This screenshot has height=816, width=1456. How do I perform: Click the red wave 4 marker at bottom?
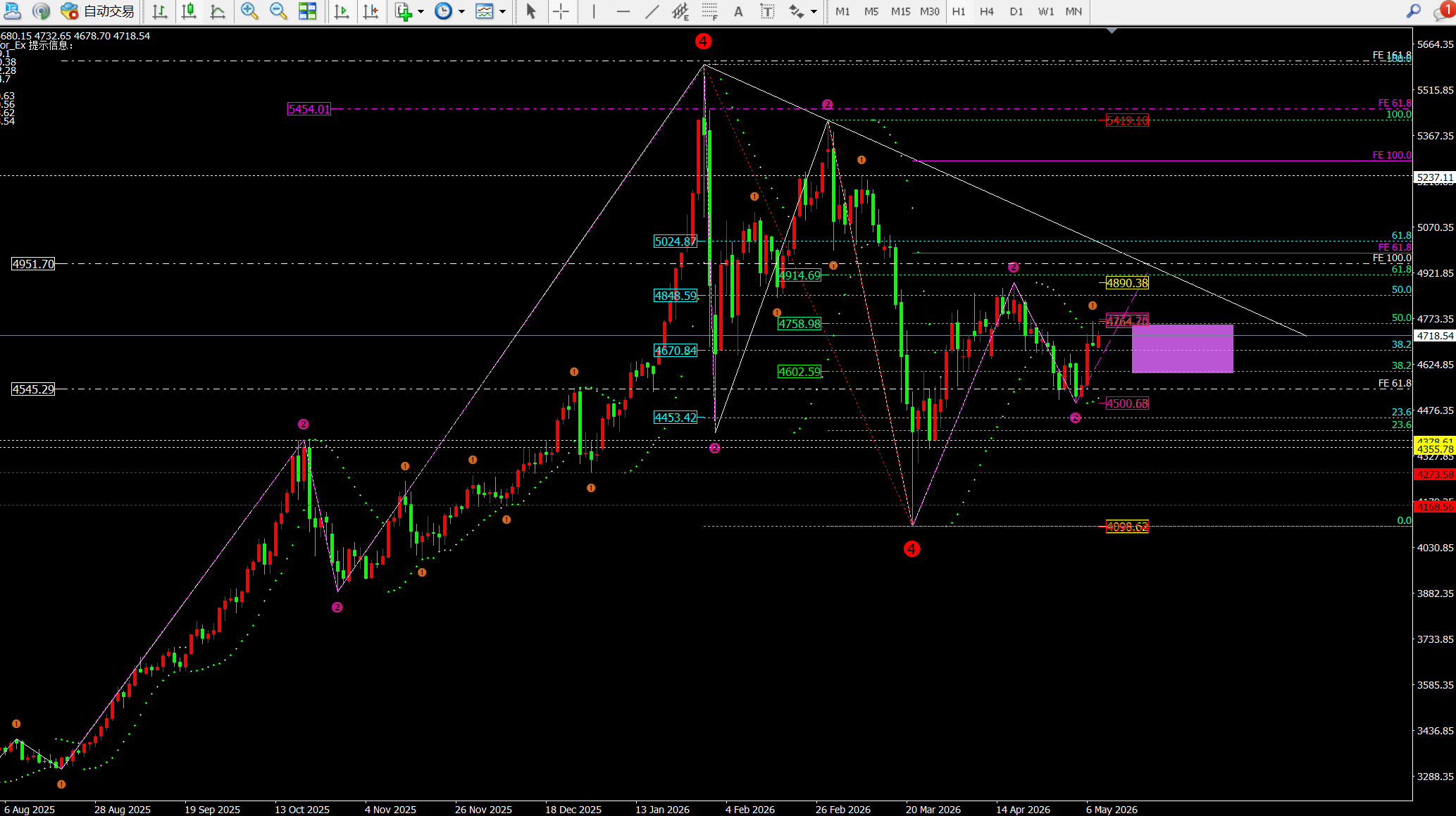(911, 548)
